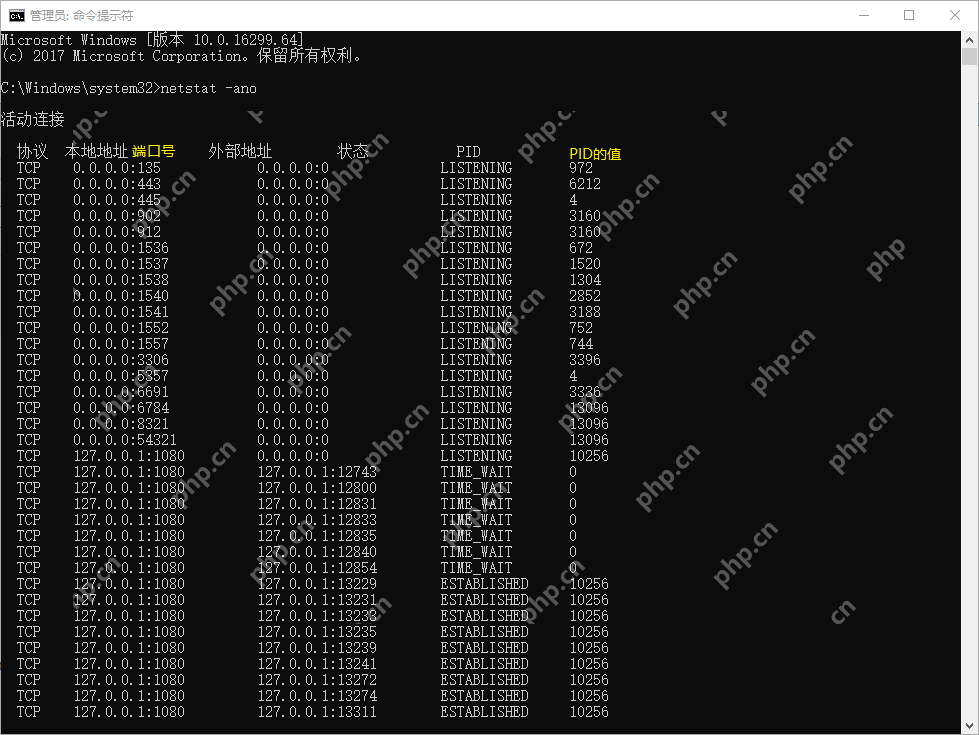Close the Command Prompt window
979x735 pixels.
point(954,14)
